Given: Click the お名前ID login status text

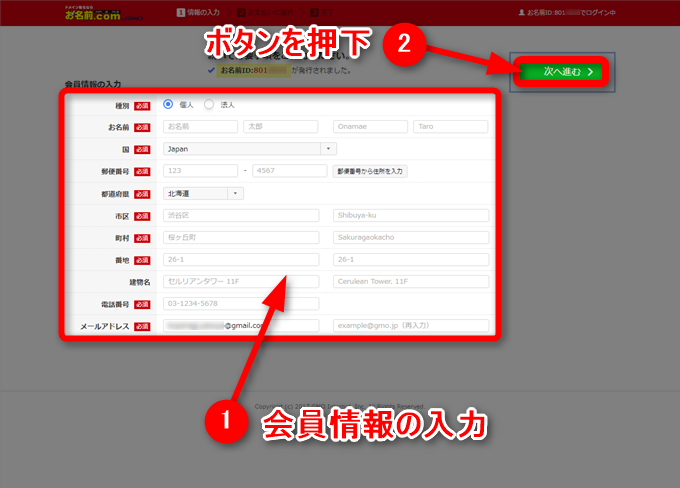Looking at the screenshot, I should 571,13.
